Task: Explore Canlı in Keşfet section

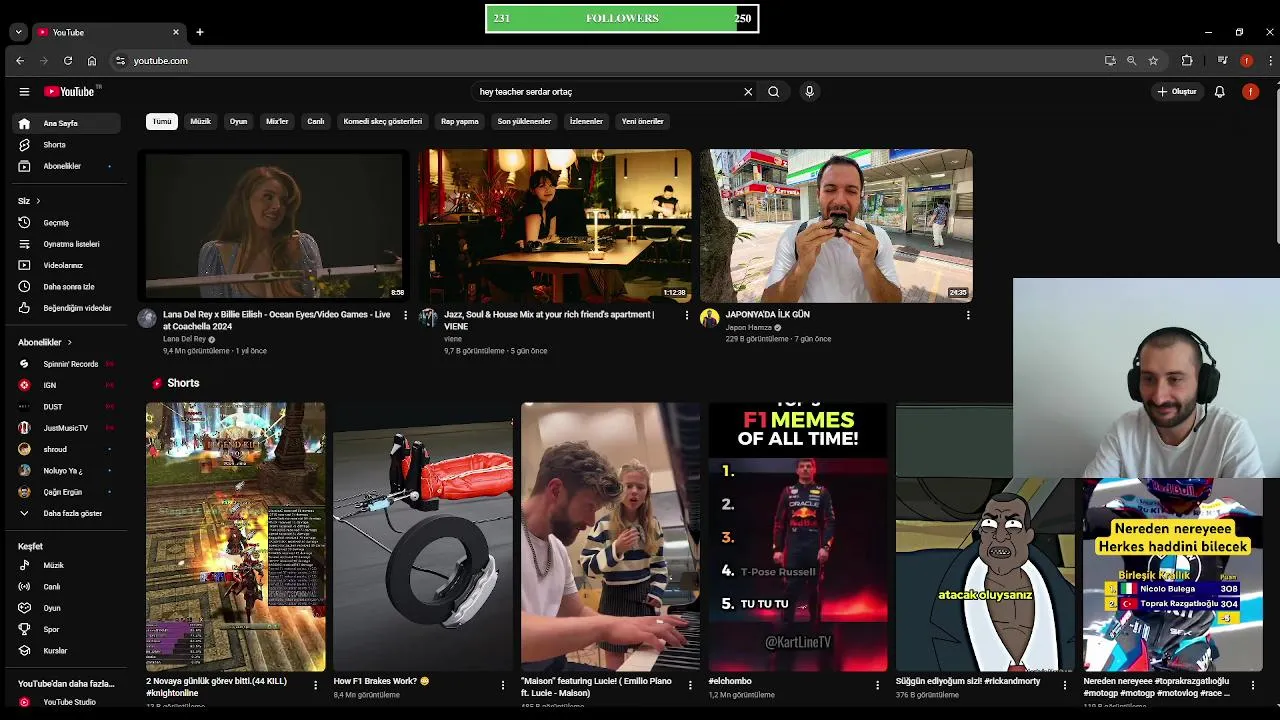Action: point(67,587)
